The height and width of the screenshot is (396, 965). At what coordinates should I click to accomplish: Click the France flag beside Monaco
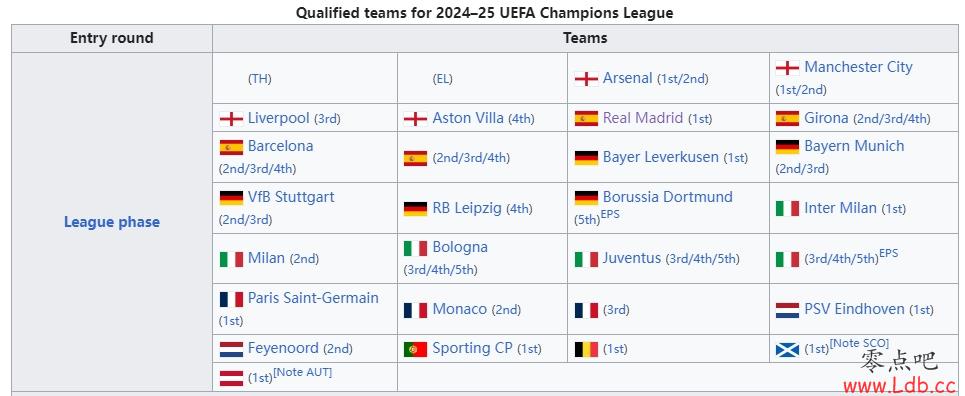coord(415,310)
